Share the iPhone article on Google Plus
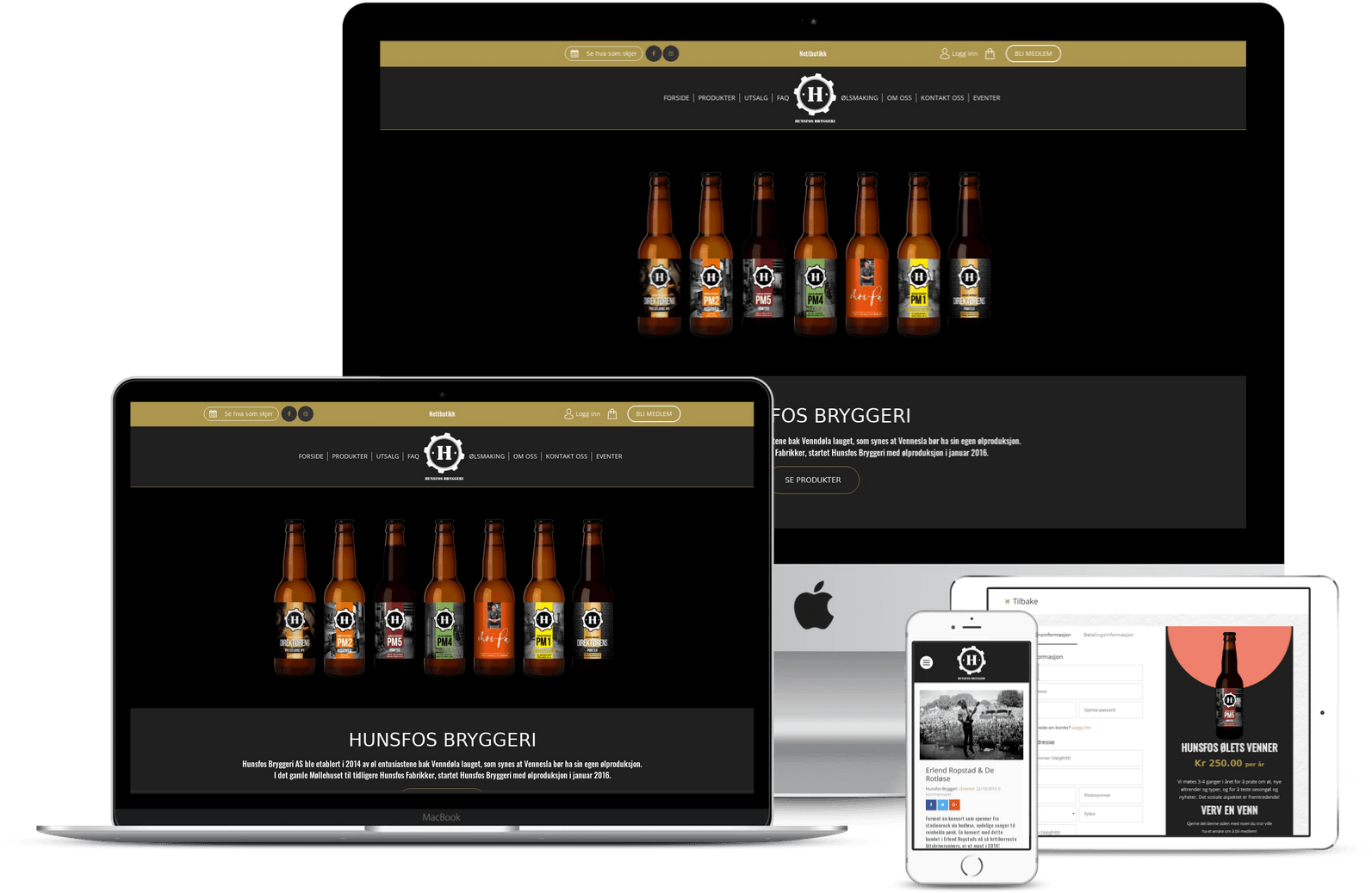Viewport: 1372px width, 893px height. (x=954, y=805)
